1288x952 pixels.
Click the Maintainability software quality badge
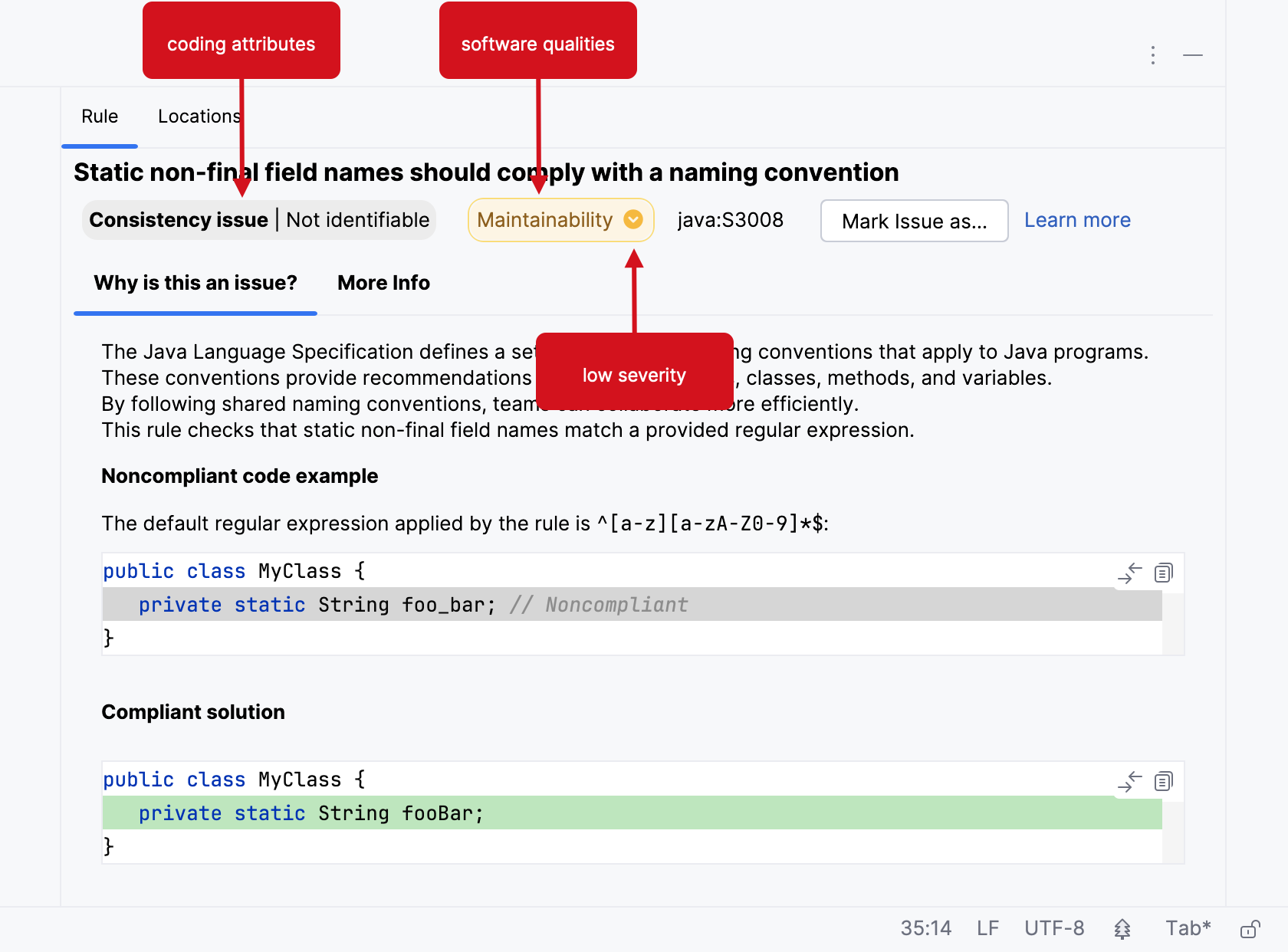click(x=560, y=220)
